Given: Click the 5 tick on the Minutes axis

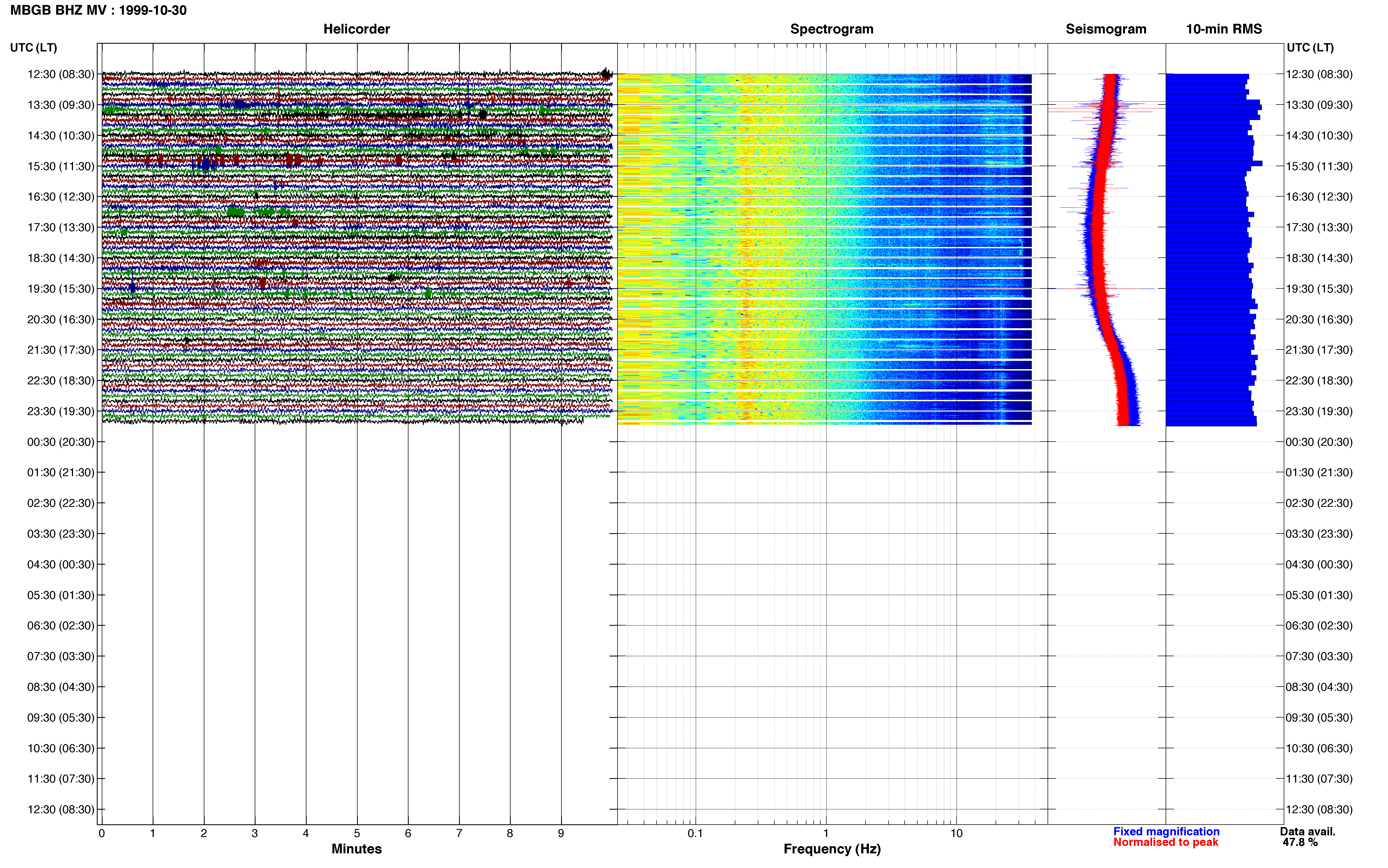Looking at the screenshot, I should pos(357,833).
